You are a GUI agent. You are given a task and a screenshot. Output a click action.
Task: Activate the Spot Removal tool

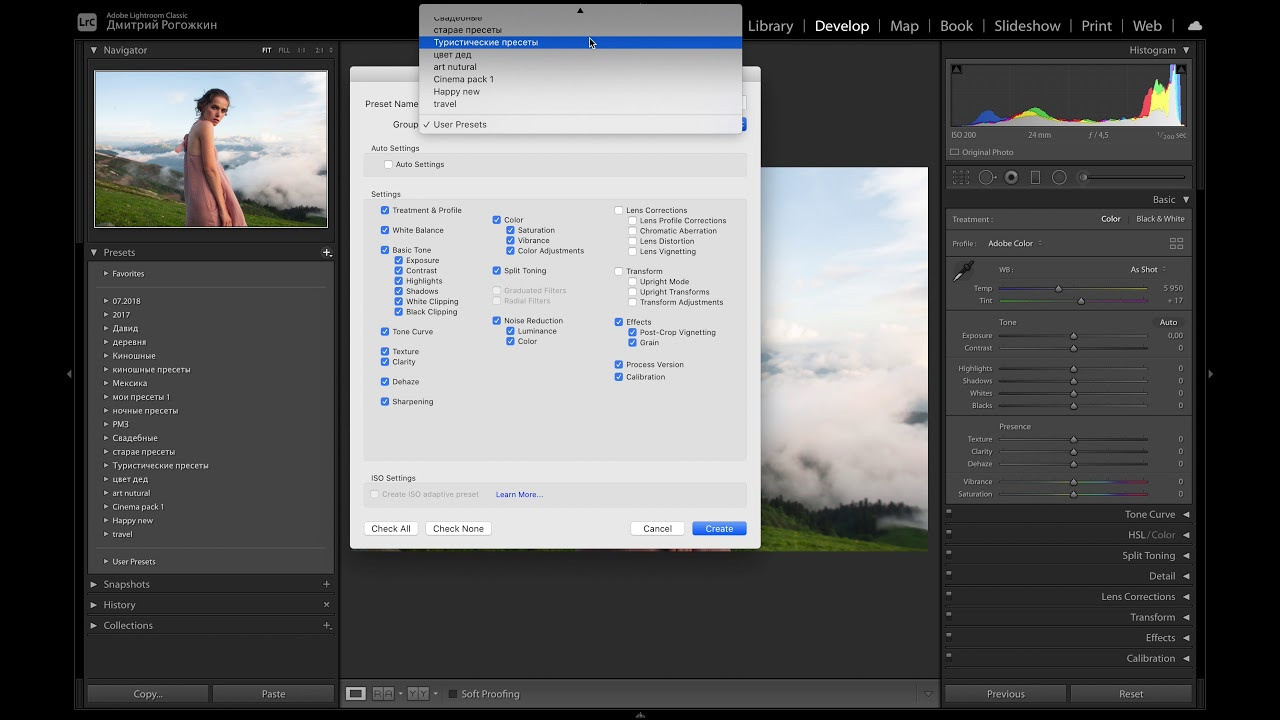[x=987, y=177]
